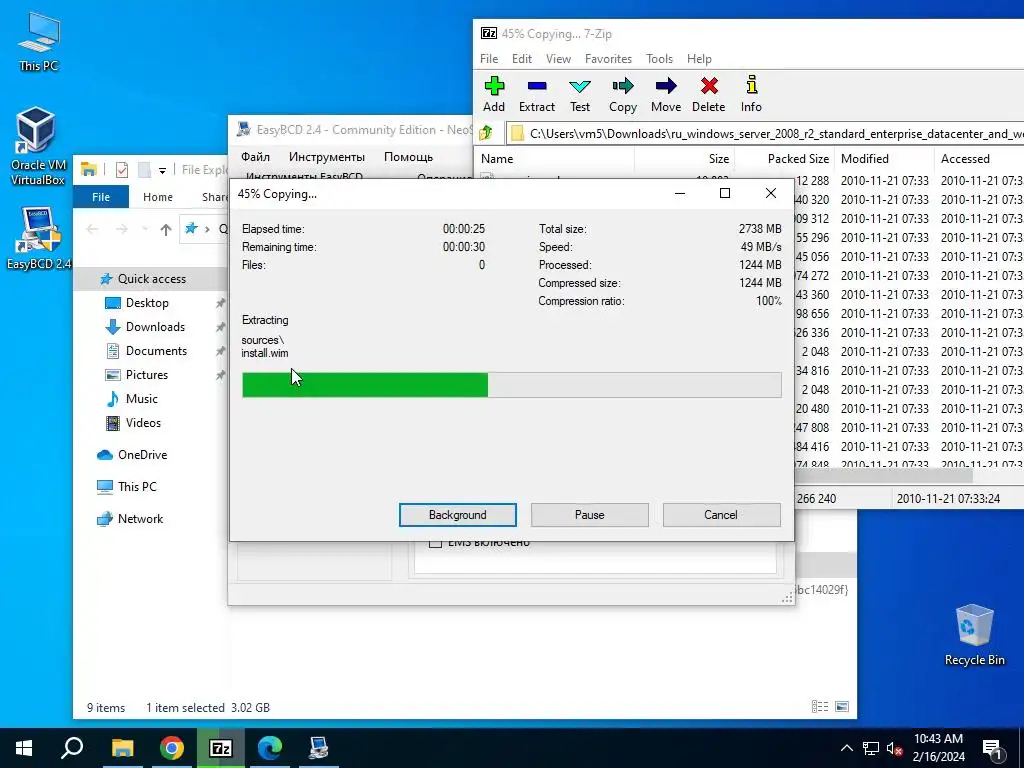Viewport: 1024px width, 768px height.
Task: Open Tools menu in 7-Zip
Action: pyautogui.click(x=659, y=59)
